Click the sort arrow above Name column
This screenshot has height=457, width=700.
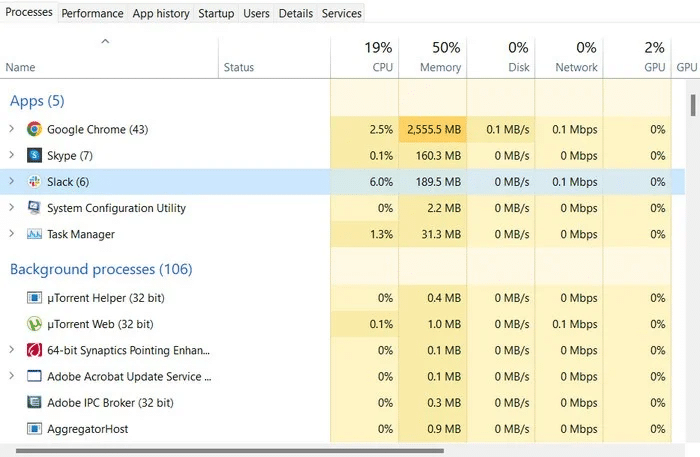point(105,42)
